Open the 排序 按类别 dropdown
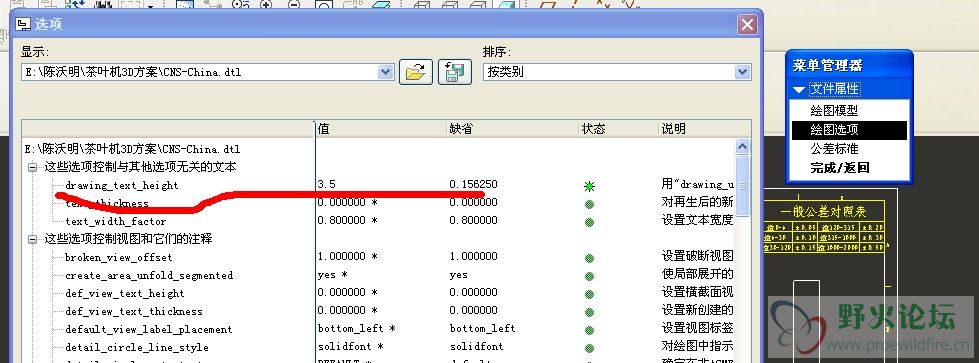 (742, 72)
